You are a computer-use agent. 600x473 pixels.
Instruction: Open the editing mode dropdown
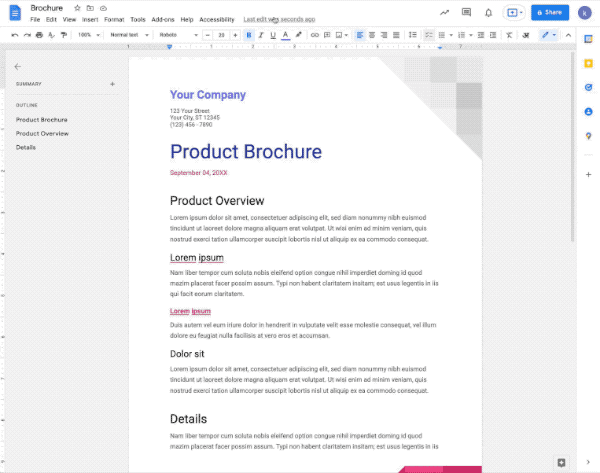click(x=549, y=35)
